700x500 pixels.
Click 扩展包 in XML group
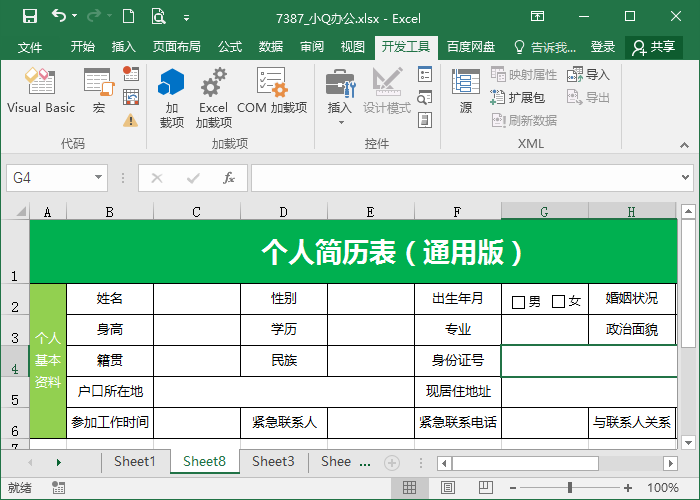[x=517, y=97]
